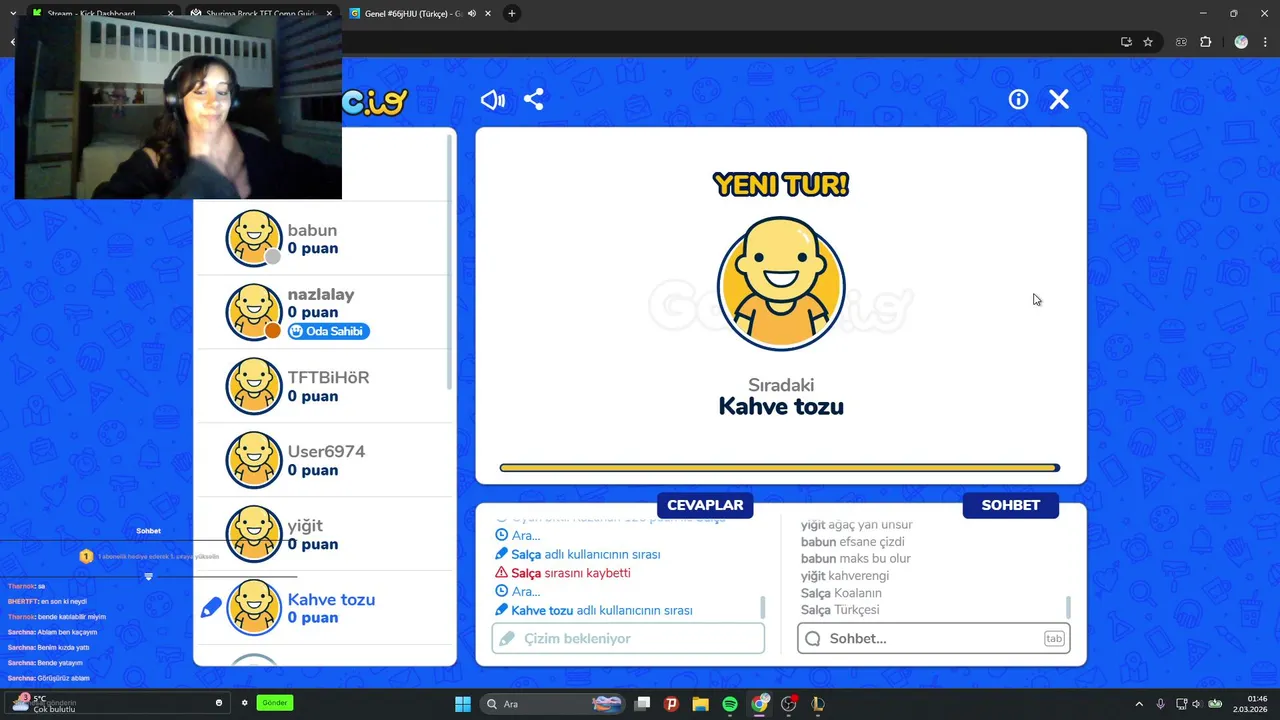Open the network tray icon
The width and height of the screenshot is (1280, 720).
[x=1181, y=704]
